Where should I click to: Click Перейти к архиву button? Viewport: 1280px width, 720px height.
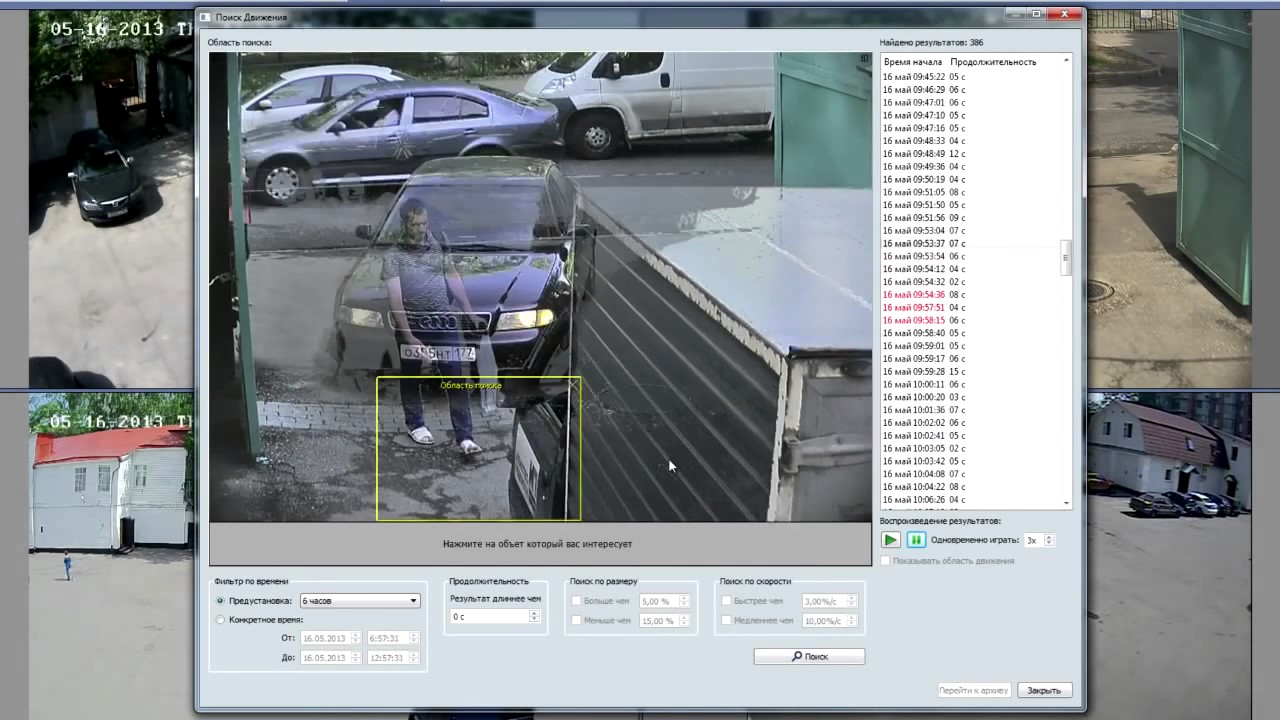click(974, 690)
